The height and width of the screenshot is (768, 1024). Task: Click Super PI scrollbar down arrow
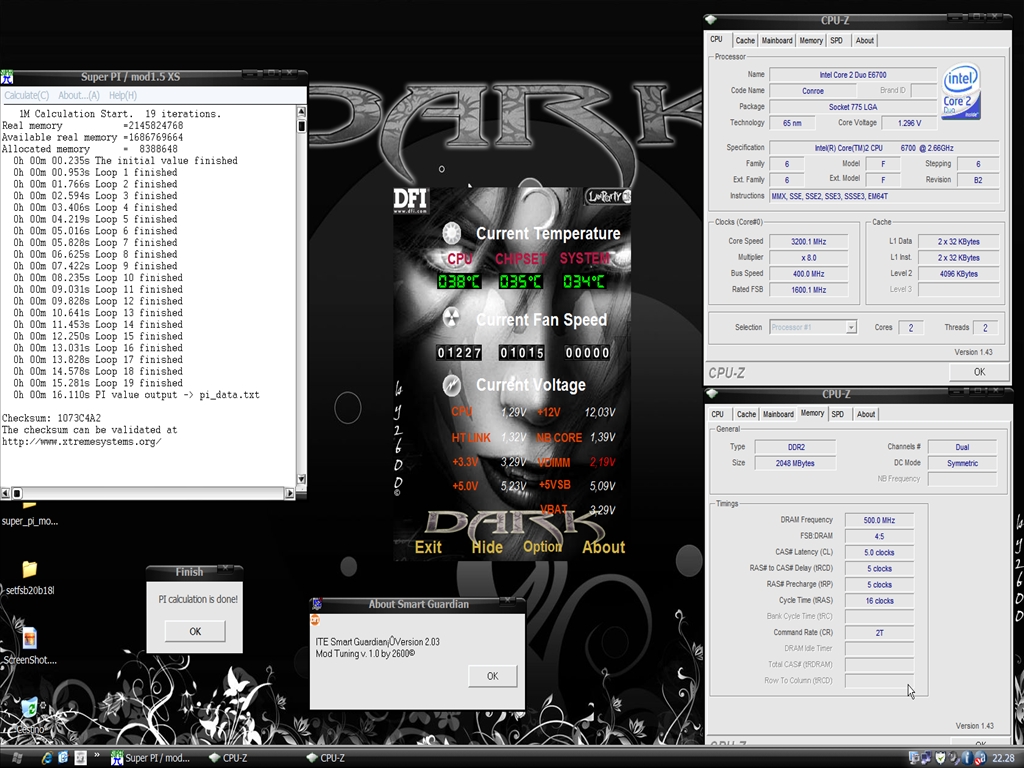pos(301,479)
